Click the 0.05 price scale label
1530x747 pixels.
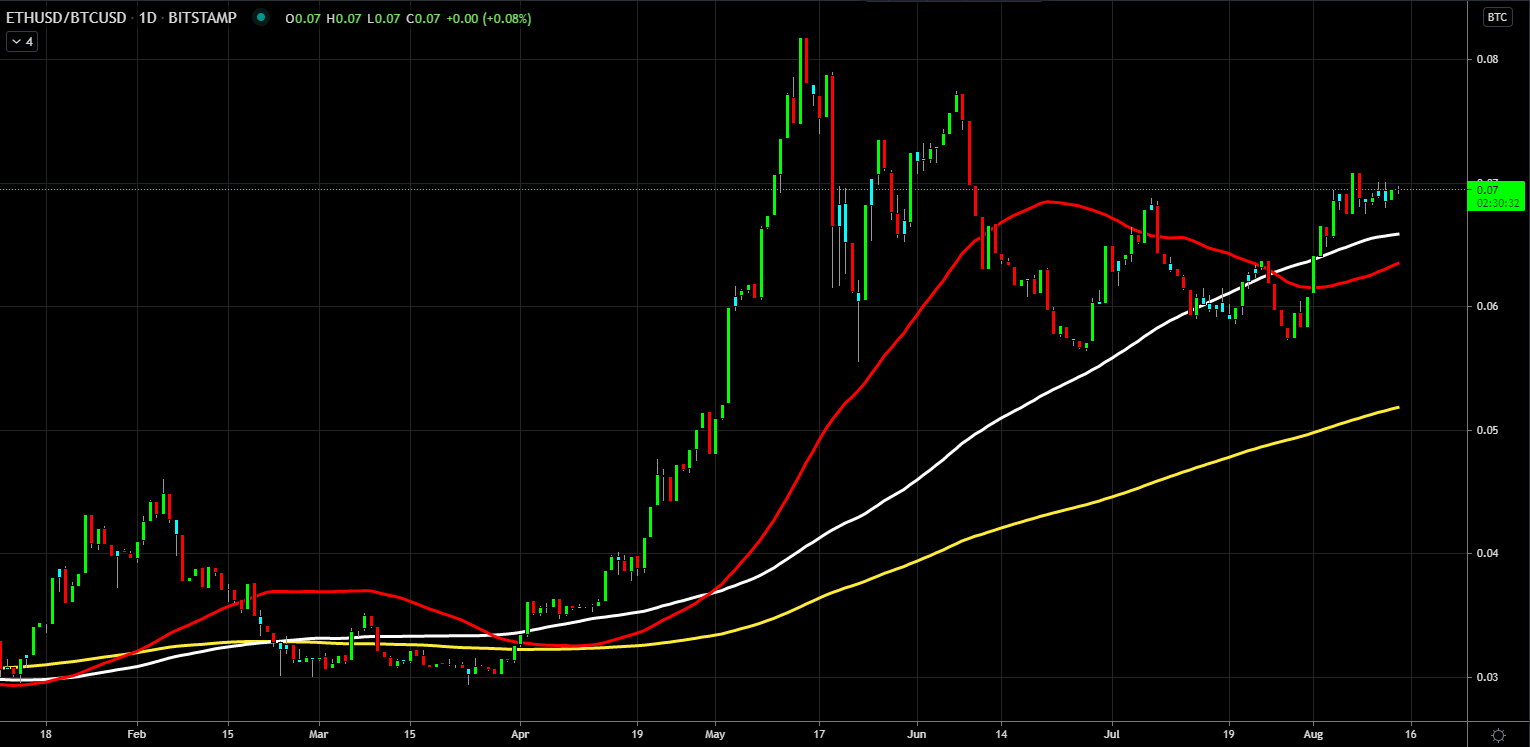point(1487,430)
